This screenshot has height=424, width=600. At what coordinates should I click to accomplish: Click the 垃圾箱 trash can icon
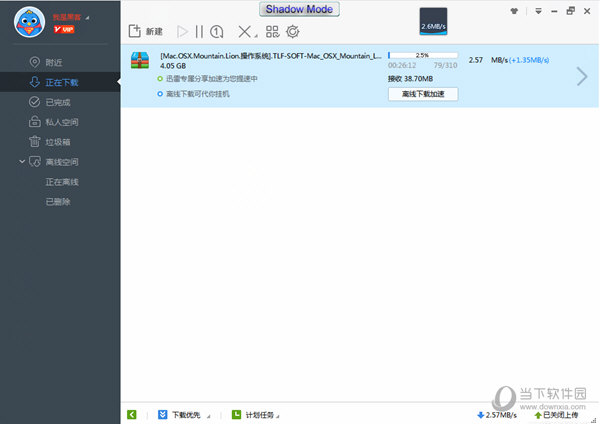point(34,142)
